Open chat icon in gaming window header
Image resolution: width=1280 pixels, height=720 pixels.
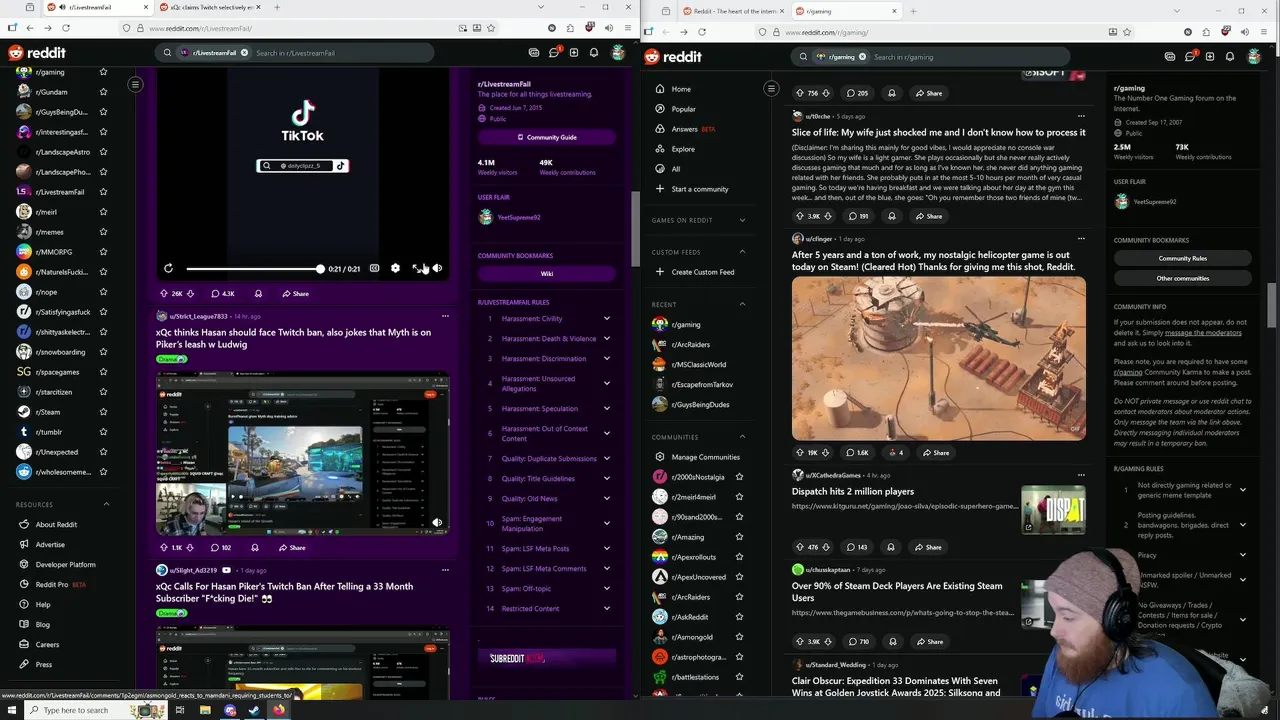pos(1190,57)
